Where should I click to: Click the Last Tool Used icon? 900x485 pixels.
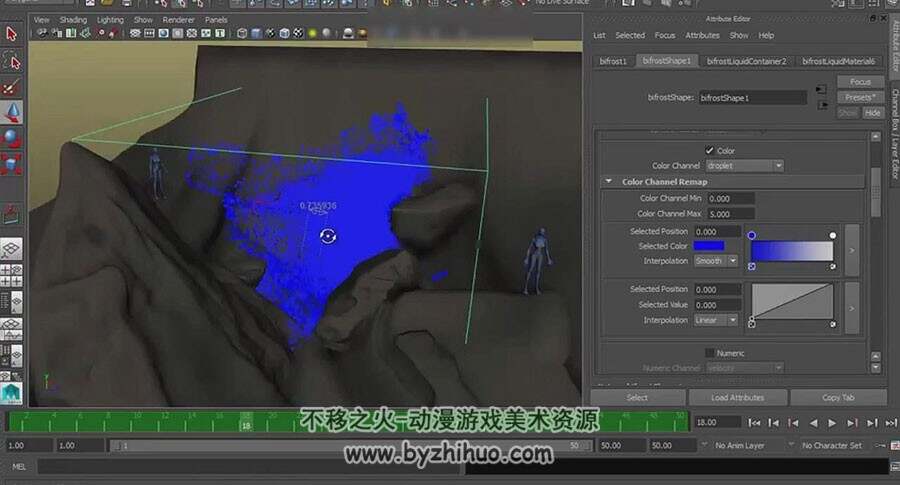(11, 215)
